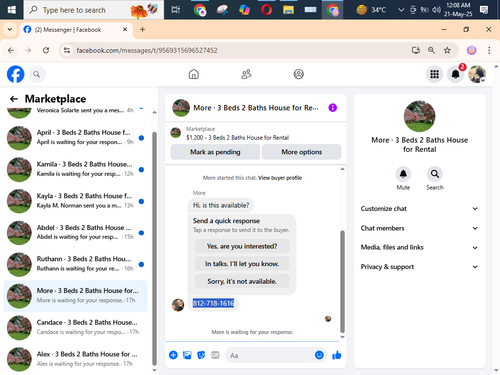This screenshot has width=500, height=375.
Task: Choose a sticker from the composer
Action: coord(201,355)
